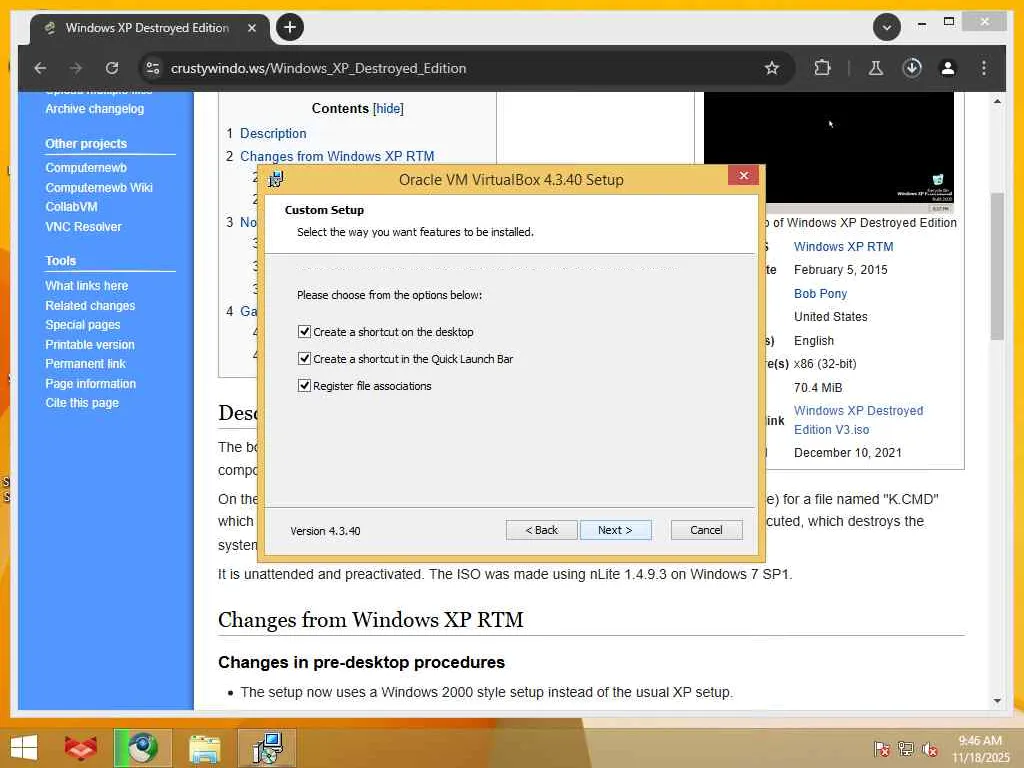Open the clock showing 9:46 AM
This screenshot has height=768, width=1024.
(980, 749)
